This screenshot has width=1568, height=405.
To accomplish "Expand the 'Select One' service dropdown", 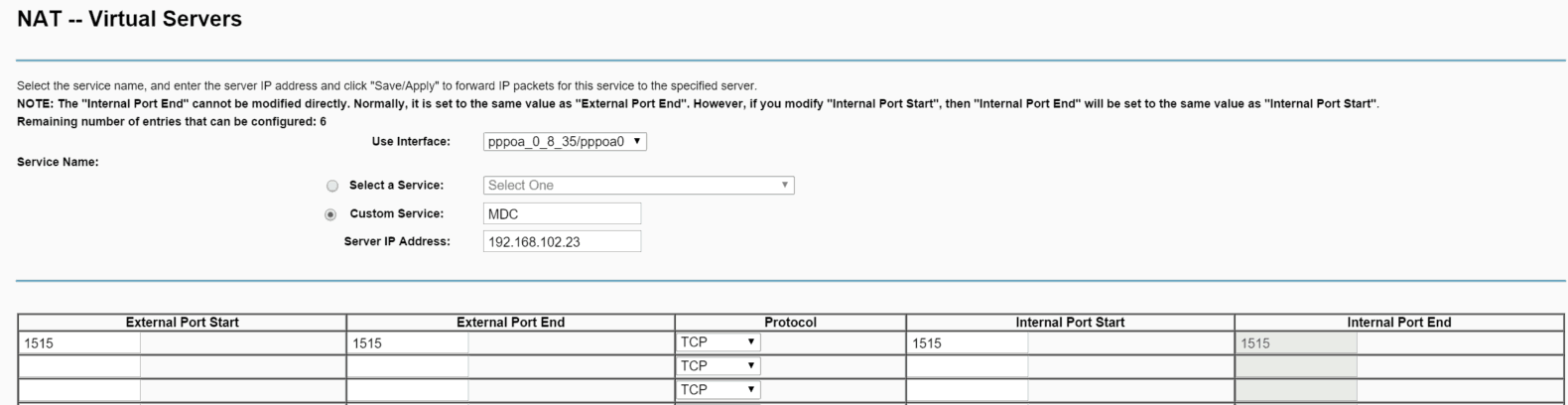I will [638, 186].
